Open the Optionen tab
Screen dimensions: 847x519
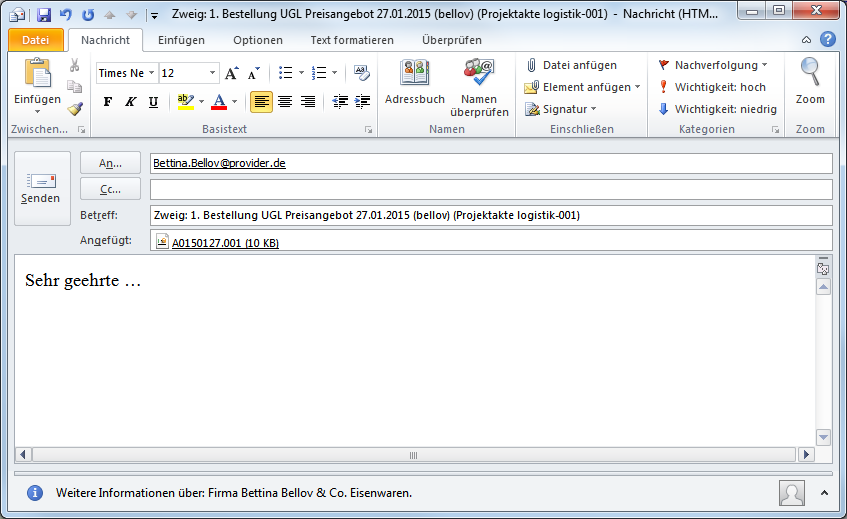258,40
